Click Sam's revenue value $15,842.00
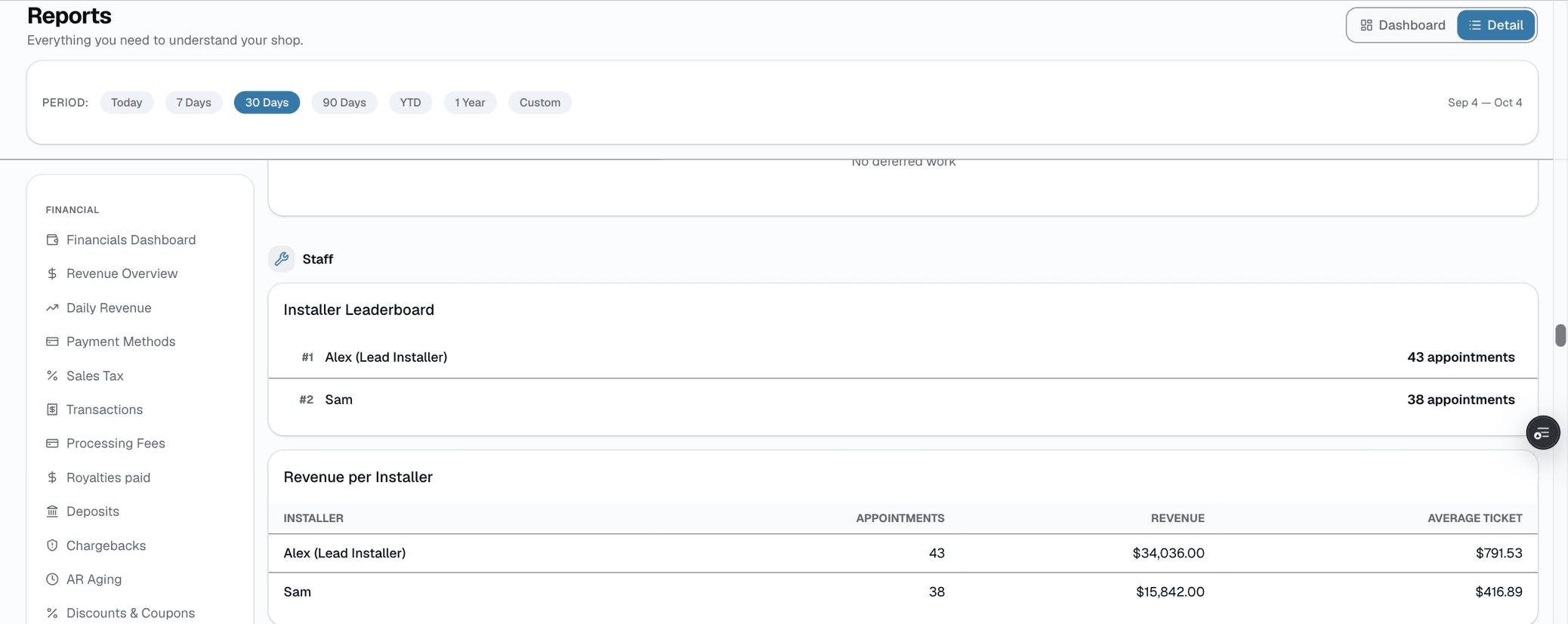Image resolution: width=1568 pixels, height=624 pixels. coord(1170,592)
